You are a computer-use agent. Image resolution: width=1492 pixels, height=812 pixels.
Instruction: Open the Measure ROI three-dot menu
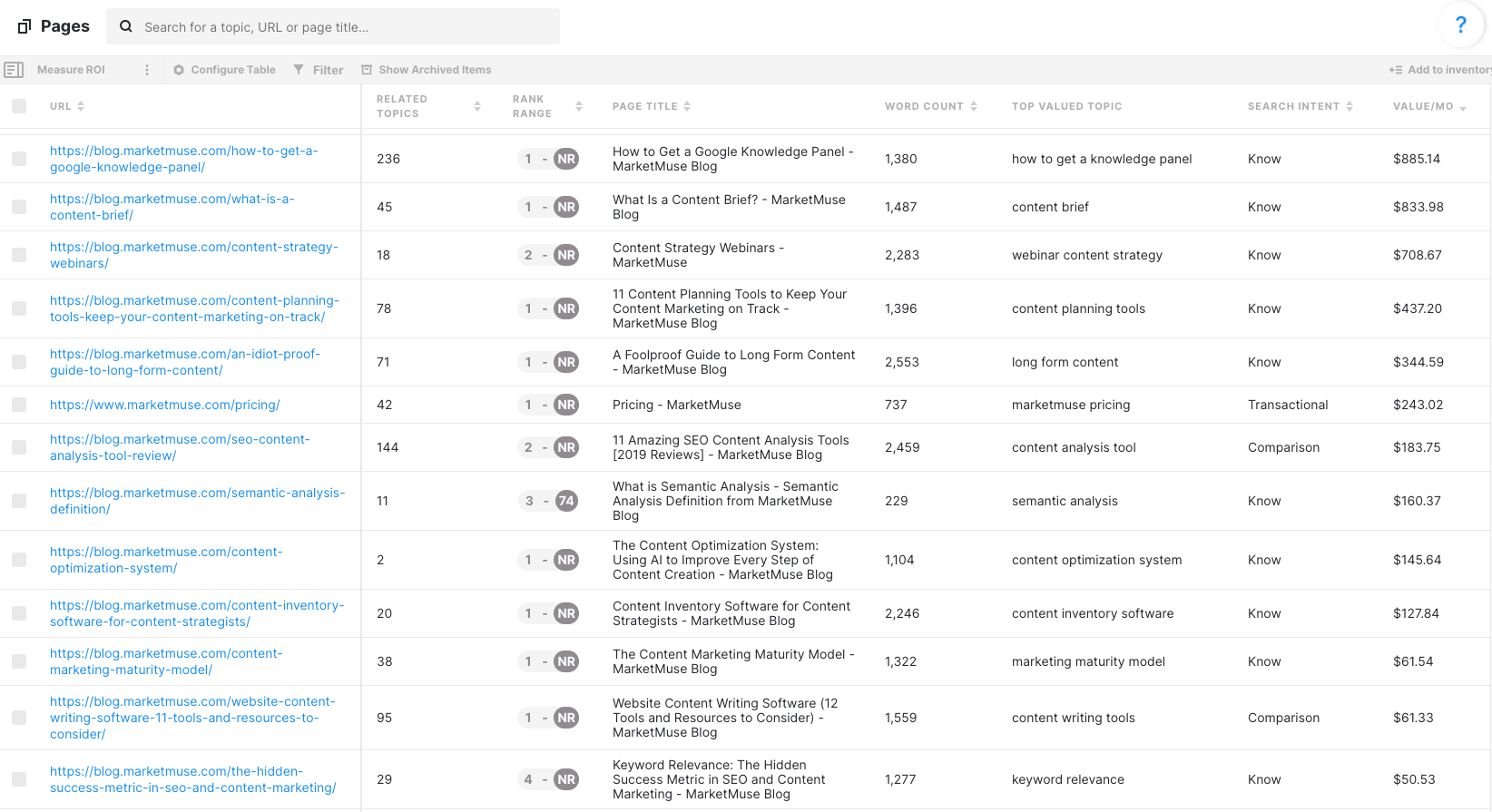click(x=147, y=70)
